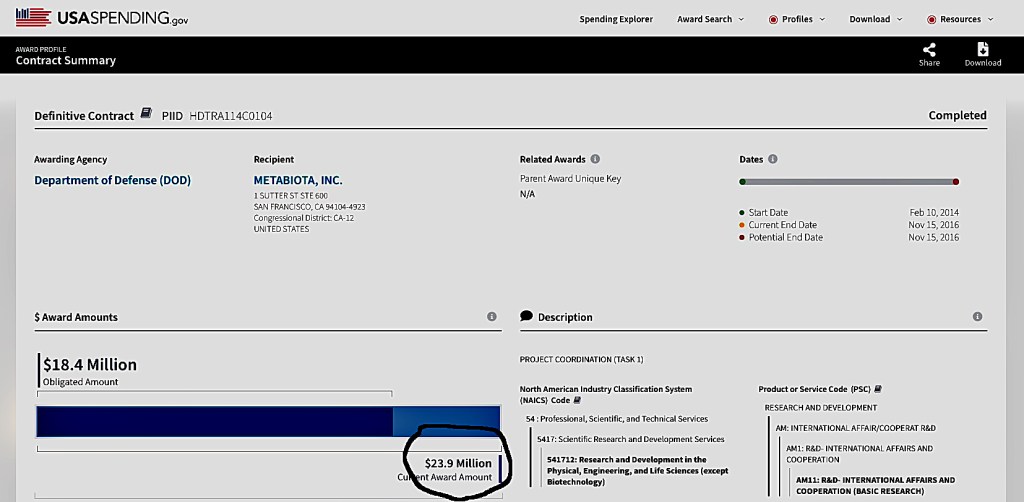Open the Download dropdown in navigation

(875, 19)
